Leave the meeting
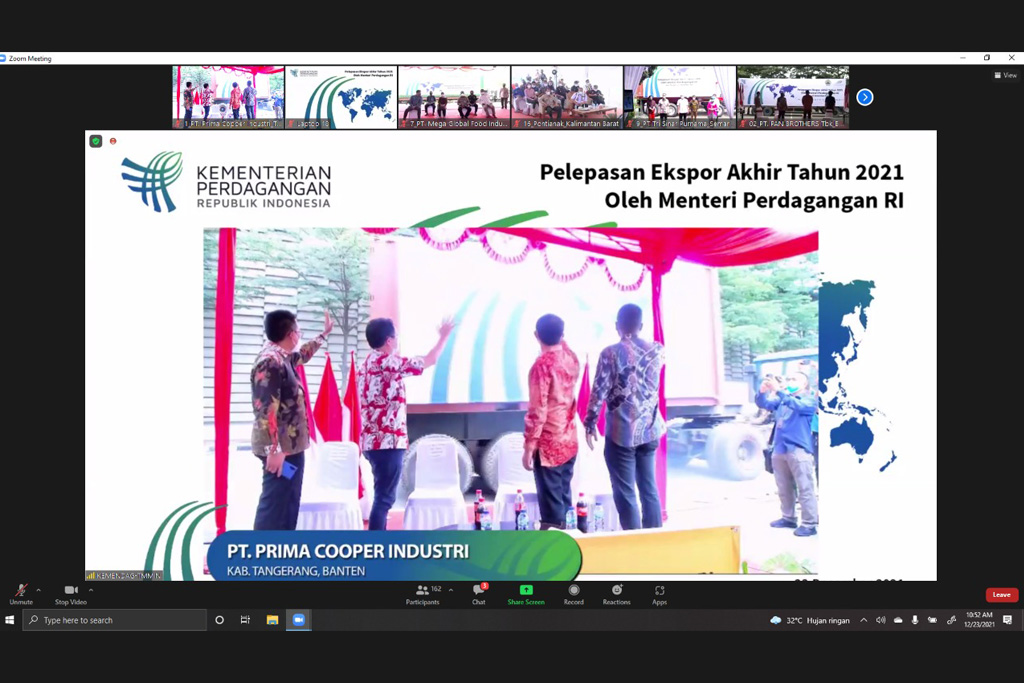 [x=1001, y=595]
